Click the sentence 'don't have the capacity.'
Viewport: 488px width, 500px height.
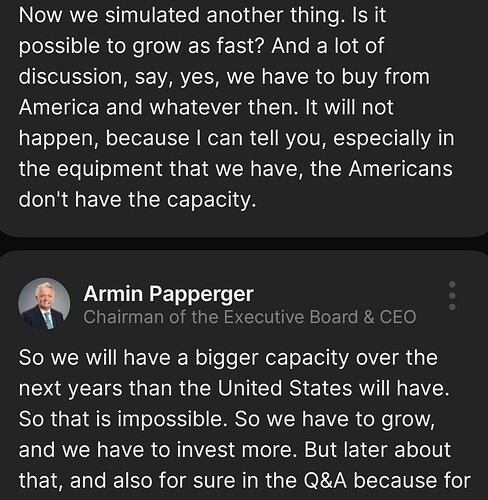point(137,200)
